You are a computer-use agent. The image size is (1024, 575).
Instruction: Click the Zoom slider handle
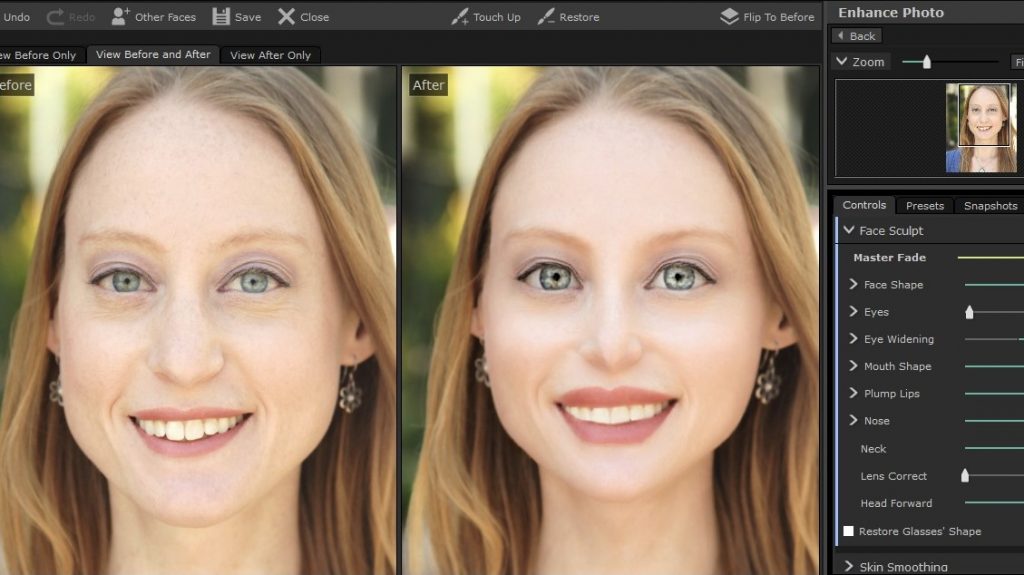(927, 62)
